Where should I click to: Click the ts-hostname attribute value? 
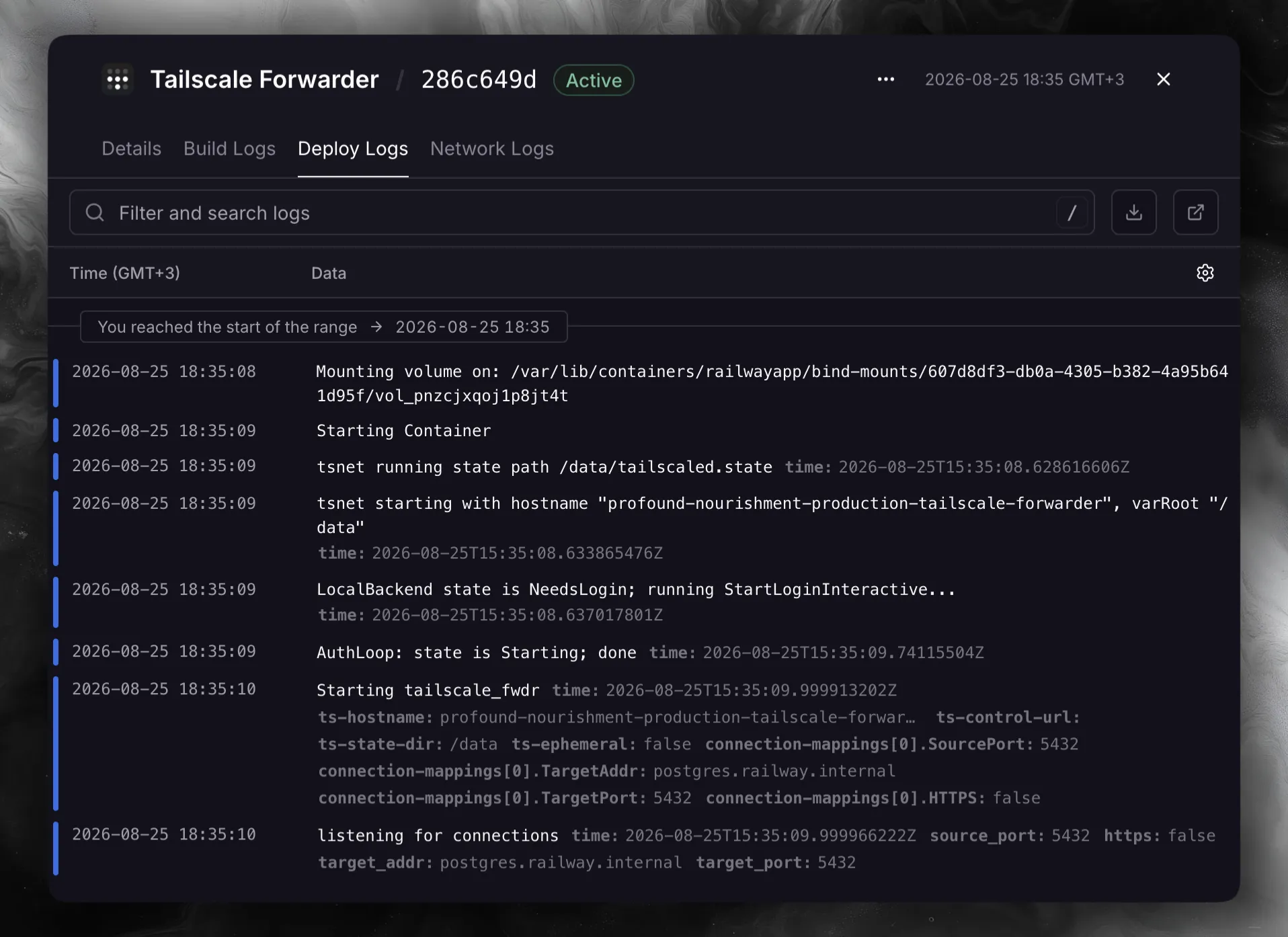click(x=678, y=717)
